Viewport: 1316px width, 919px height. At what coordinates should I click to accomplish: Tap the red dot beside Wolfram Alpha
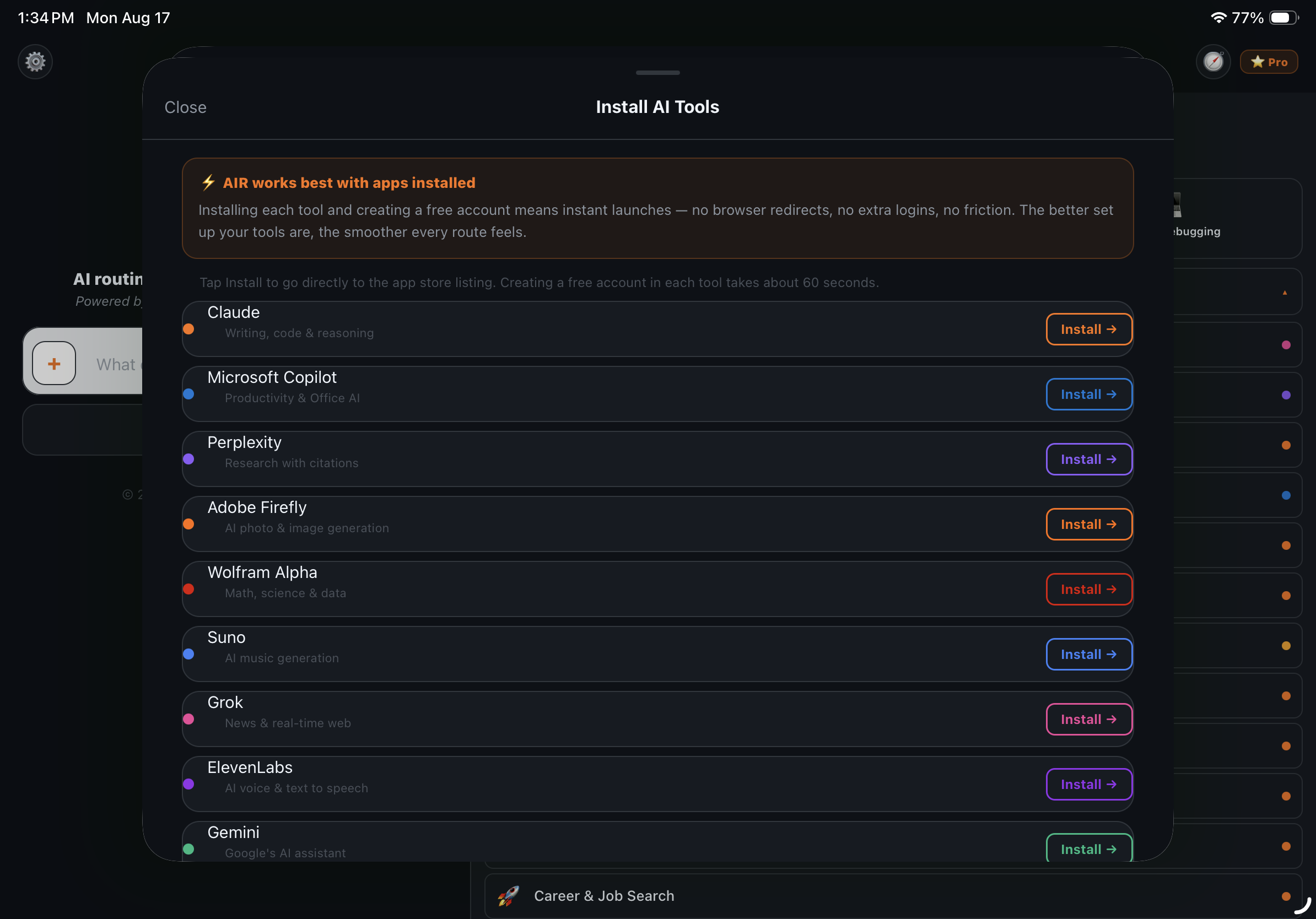(x=188, y=589)
